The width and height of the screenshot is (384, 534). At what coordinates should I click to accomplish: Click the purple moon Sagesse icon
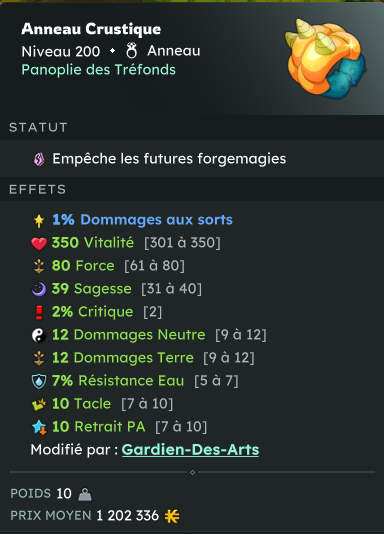click(x=39, y=289)
